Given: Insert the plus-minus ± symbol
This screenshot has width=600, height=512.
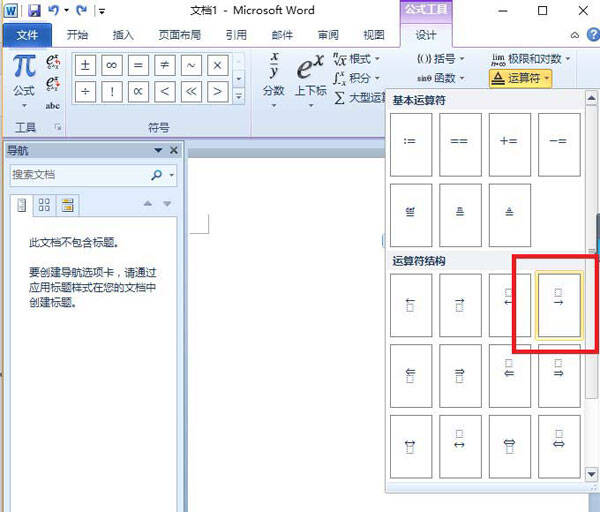Looking at the screenshot, I should tap(85, 65).
